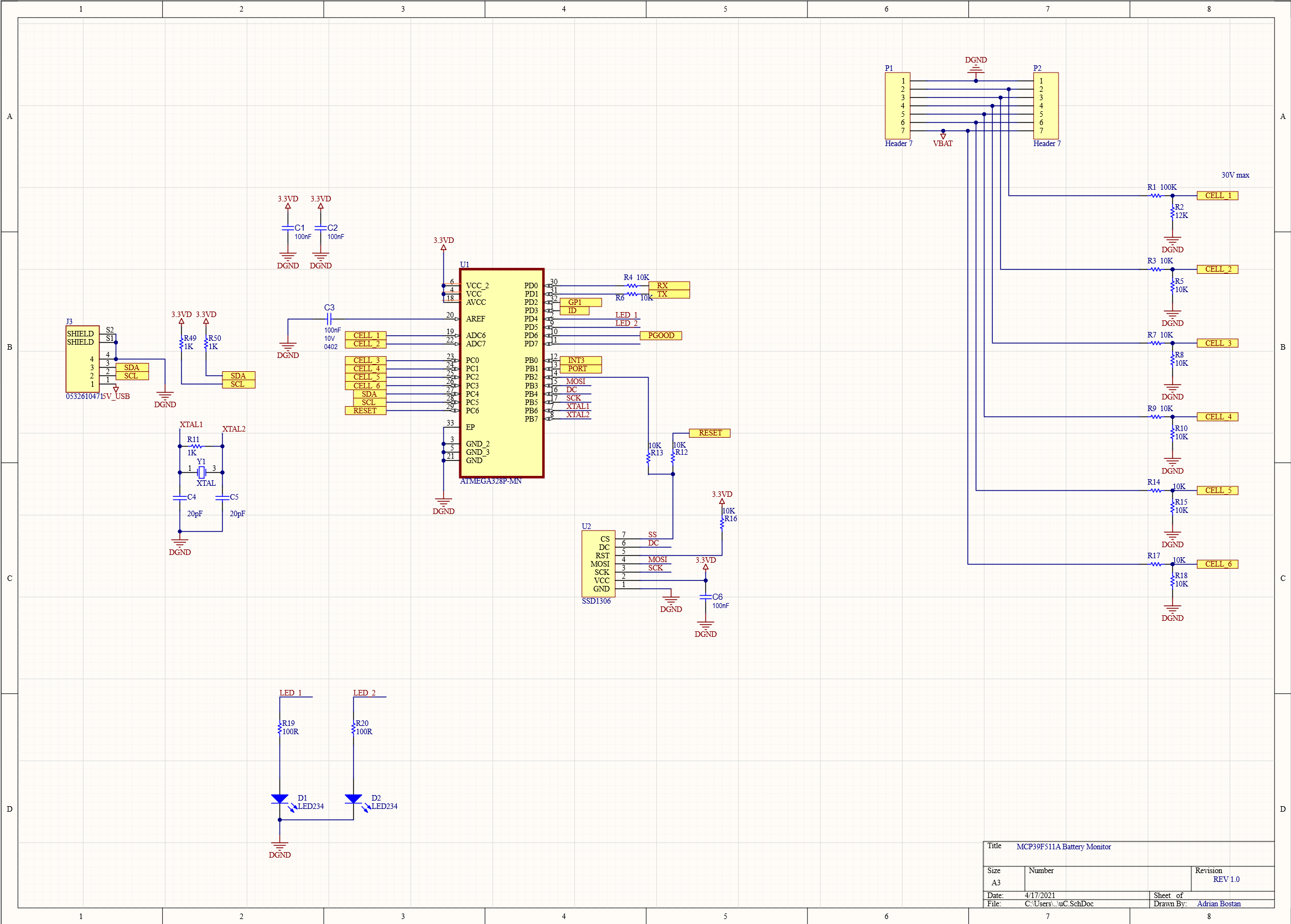The height and width of the screenshot is (924, 1291).
Task: Select resistor R19 100R under LED_1
Action: click(x=279, y=728)
